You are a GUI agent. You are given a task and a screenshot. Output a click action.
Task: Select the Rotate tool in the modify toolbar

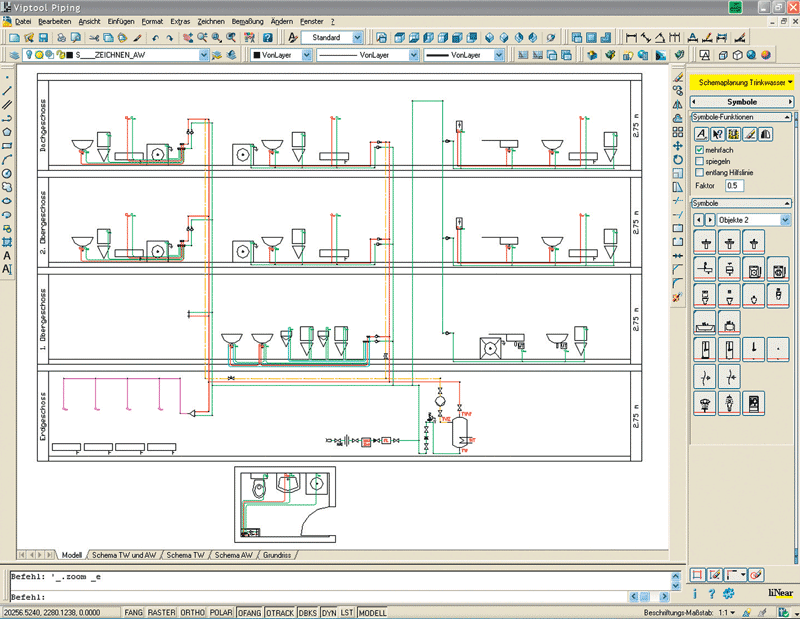tap(678, 162)
